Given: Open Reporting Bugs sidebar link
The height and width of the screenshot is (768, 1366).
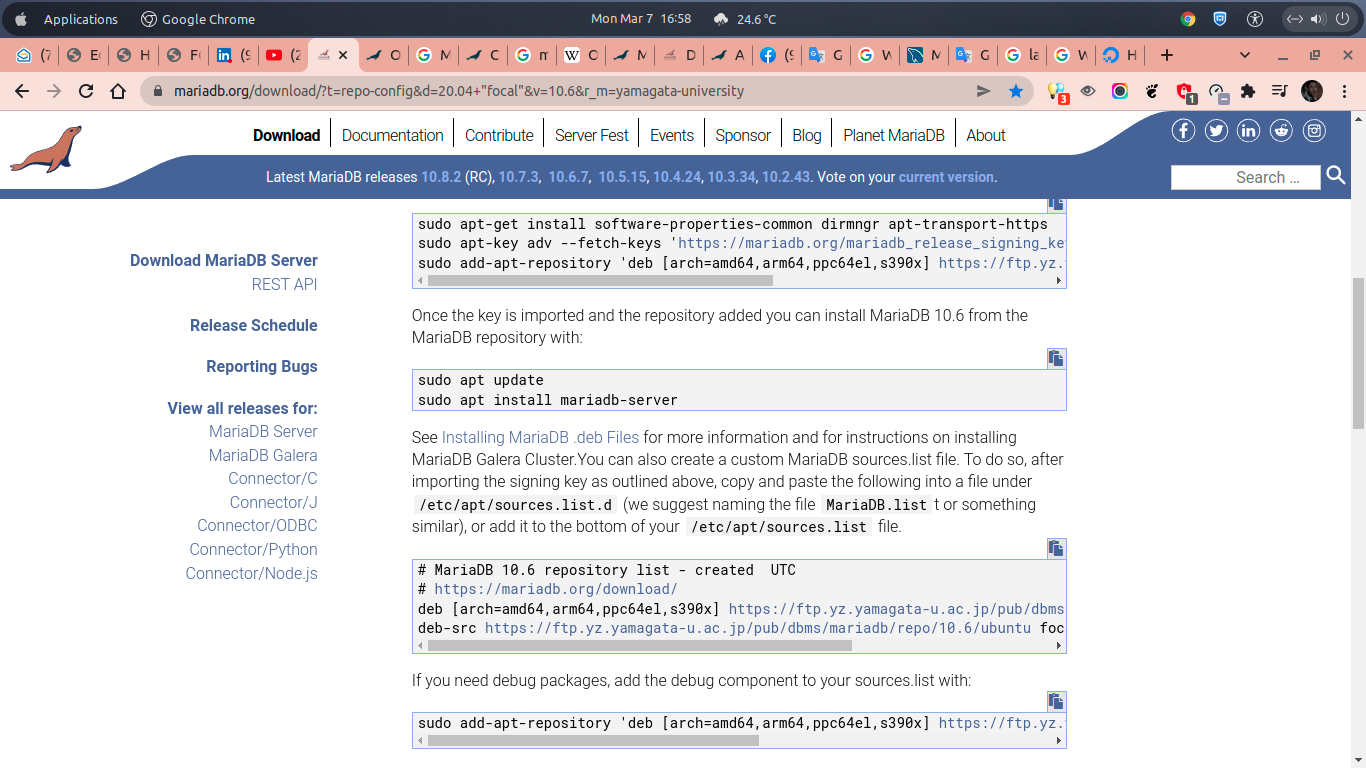Looking at the screenshot, I should pos(262,366).
